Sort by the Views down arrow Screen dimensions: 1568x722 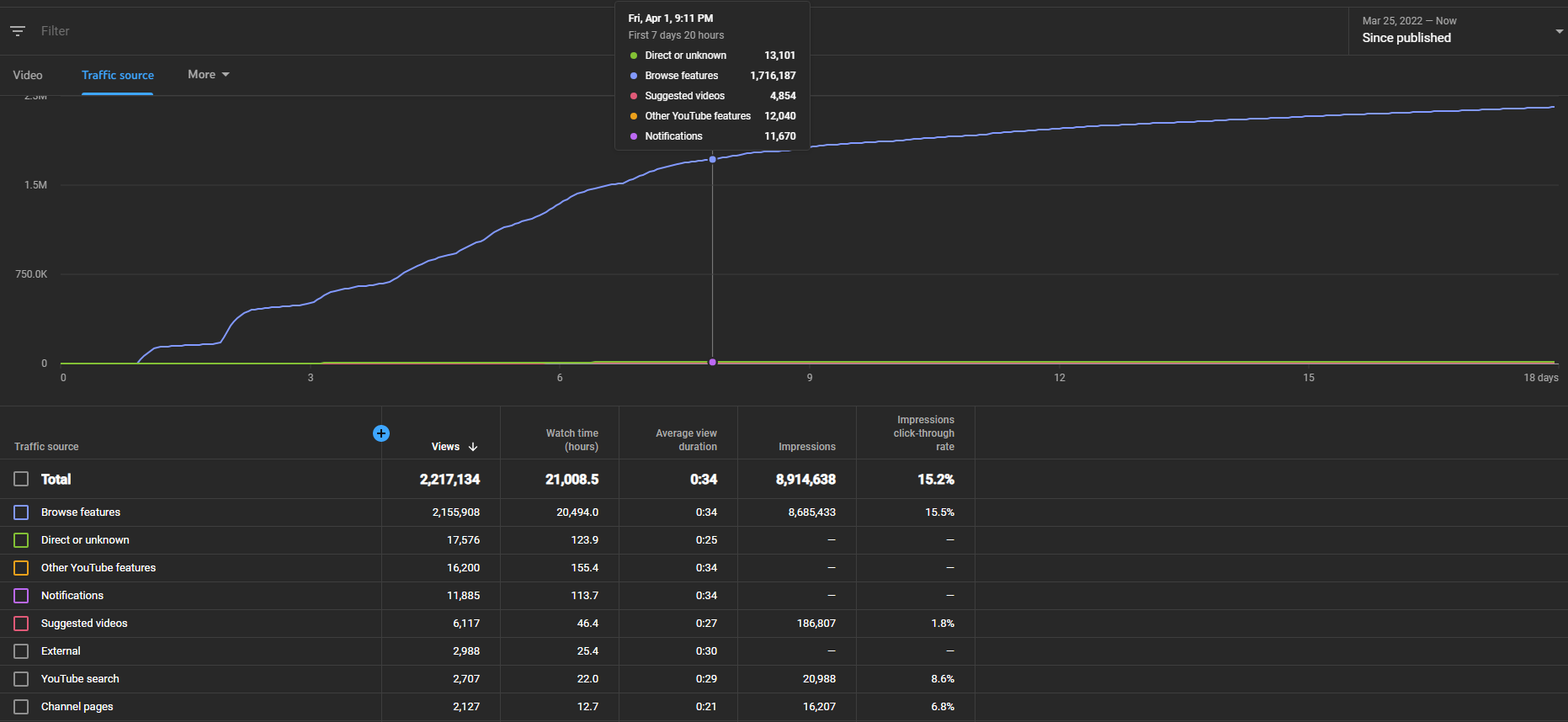[473, 447]
